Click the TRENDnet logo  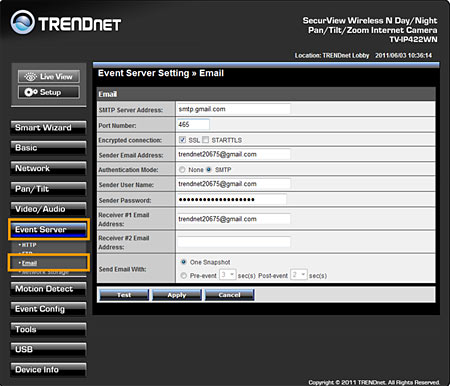(x=66, y=23)
